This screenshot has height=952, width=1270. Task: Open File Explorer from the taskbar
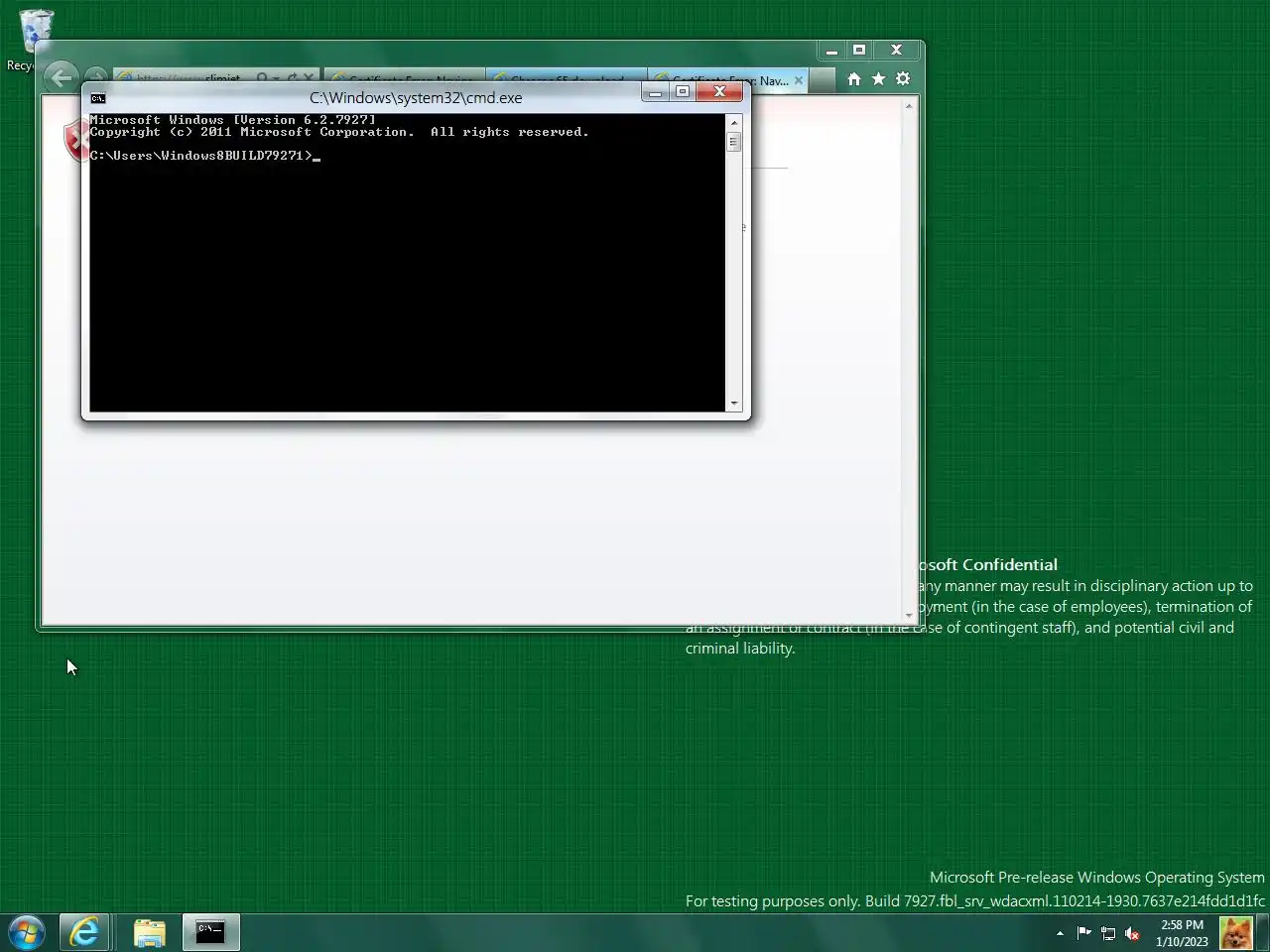pos(150,932)
